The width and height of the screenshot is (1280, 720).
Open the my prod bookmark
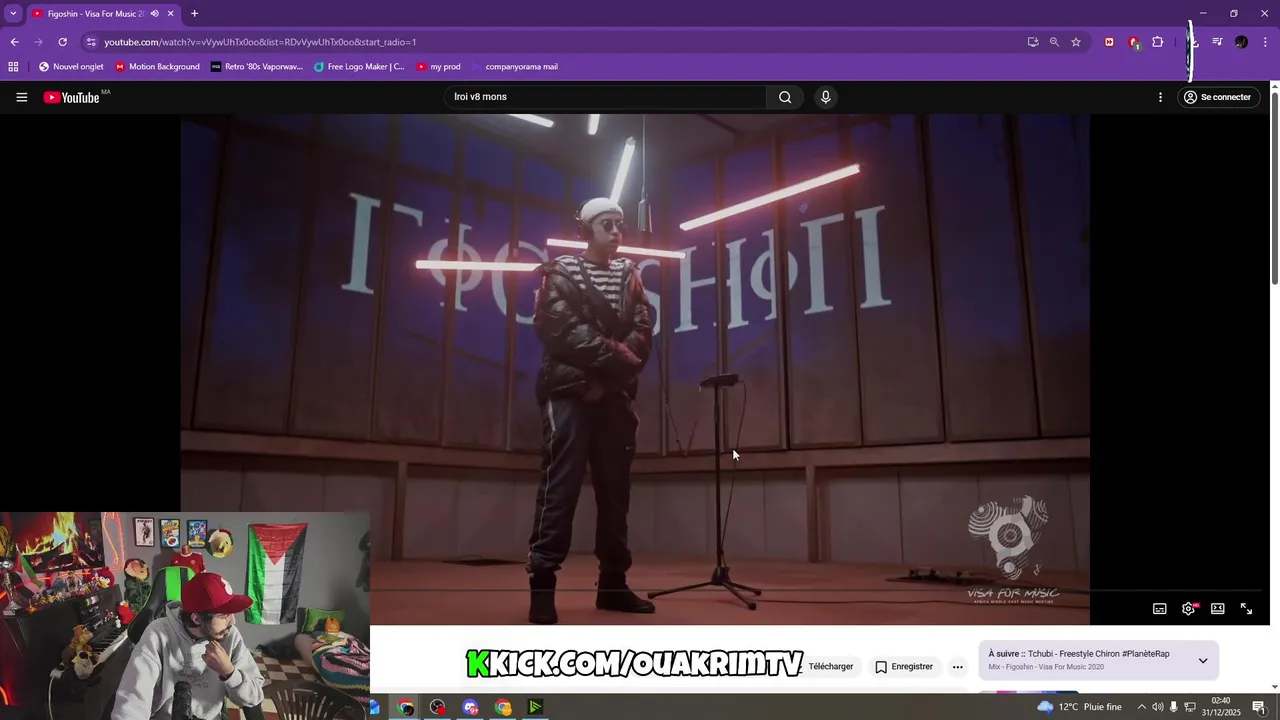pos(439,67)
